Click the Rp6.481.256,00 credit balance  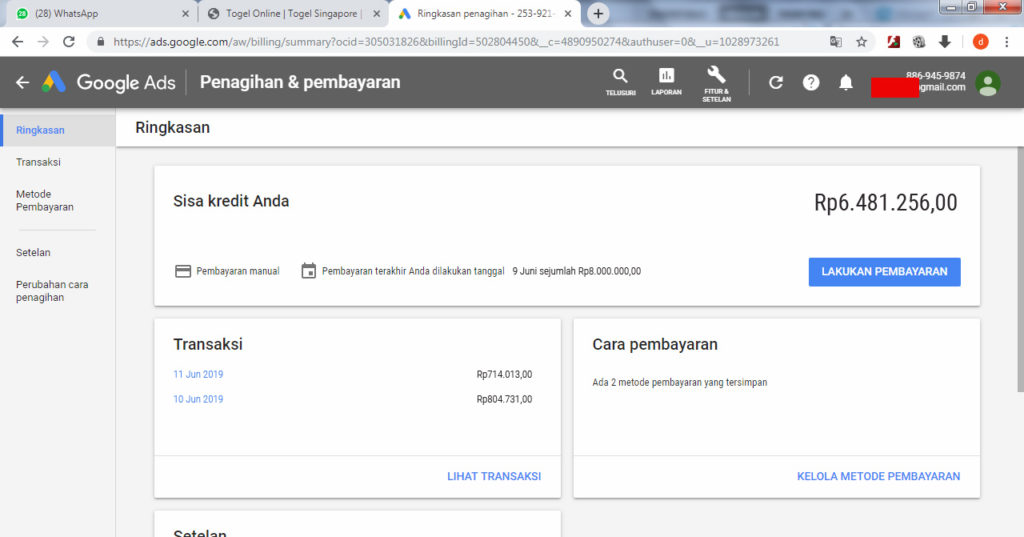tap(886, 203)
